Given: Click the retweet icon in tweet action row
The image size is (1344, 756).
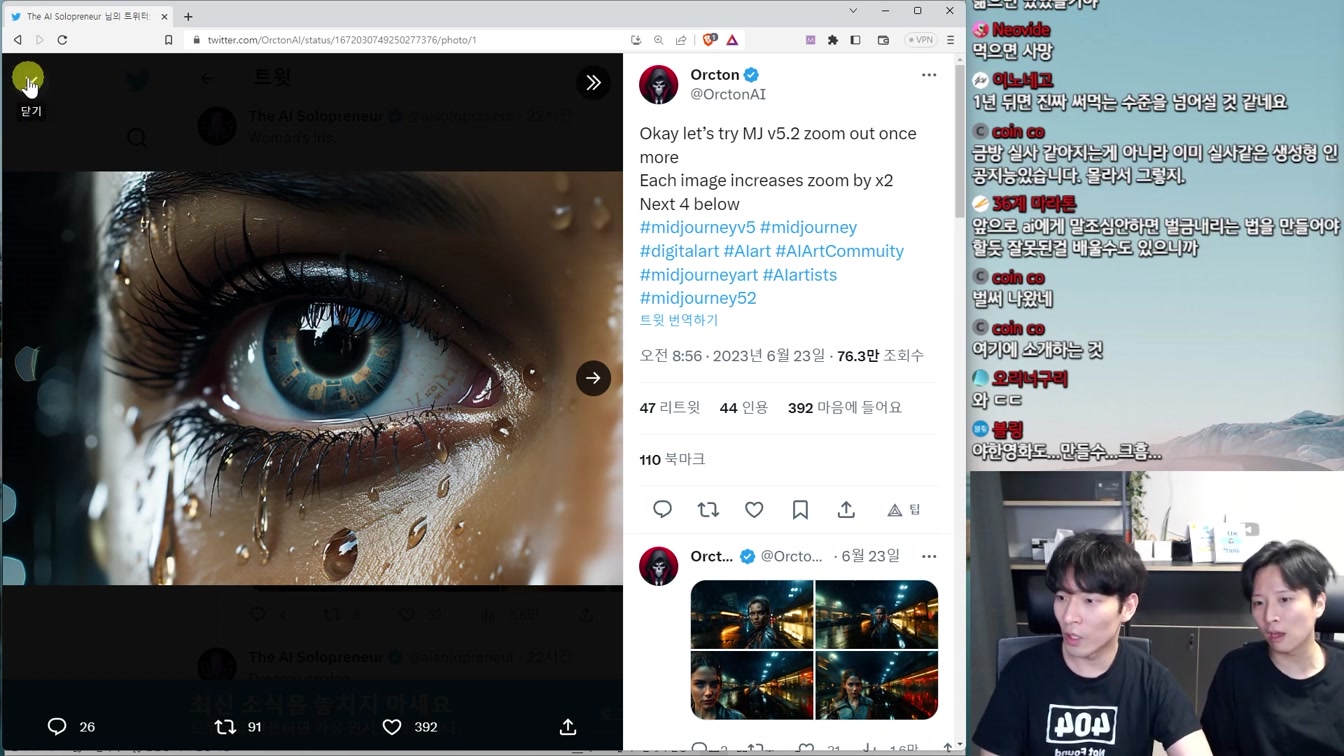Looking at the screenshot, I should [708, 510].
